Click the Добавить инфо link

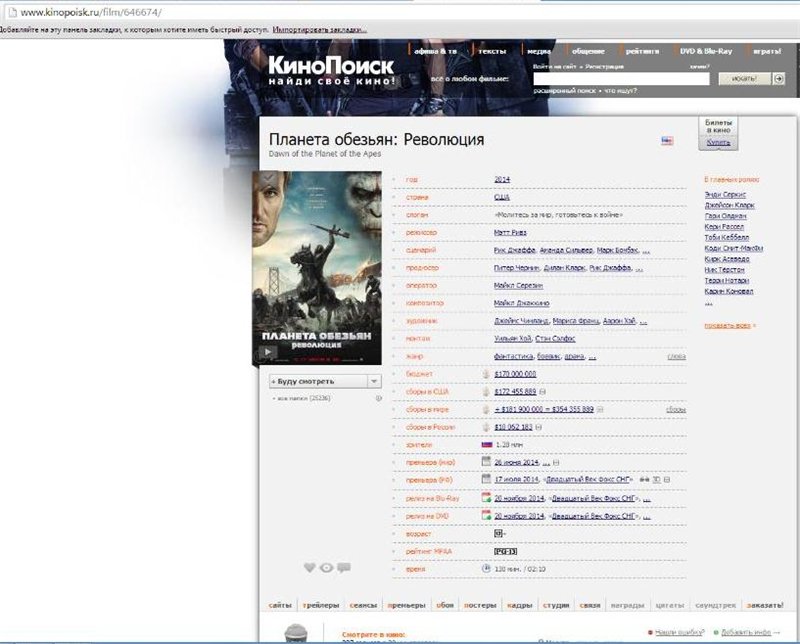tap(745, 632)
